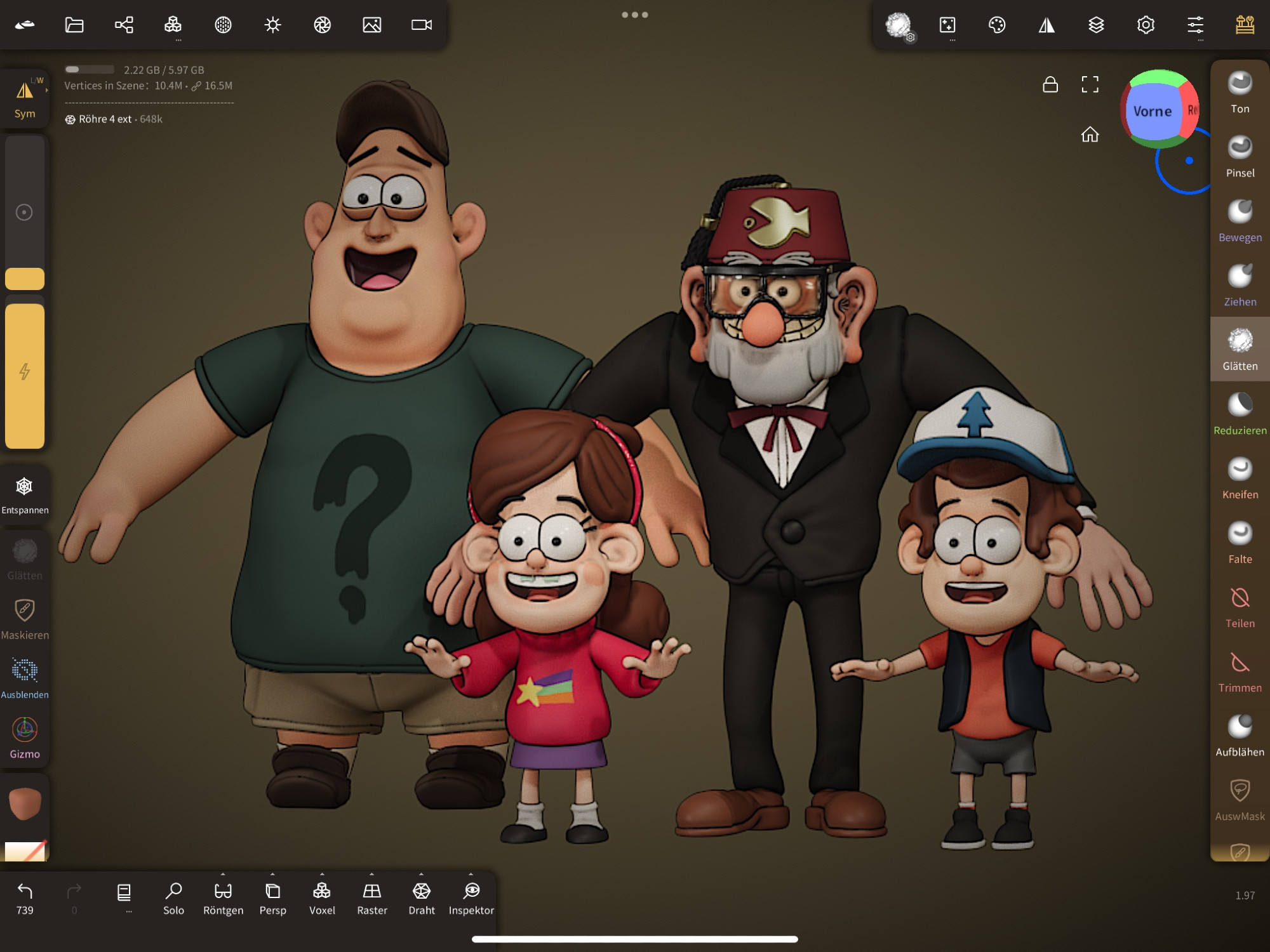Open the Background image menu
1270x952 pixels.
click(x=372, y=25)
